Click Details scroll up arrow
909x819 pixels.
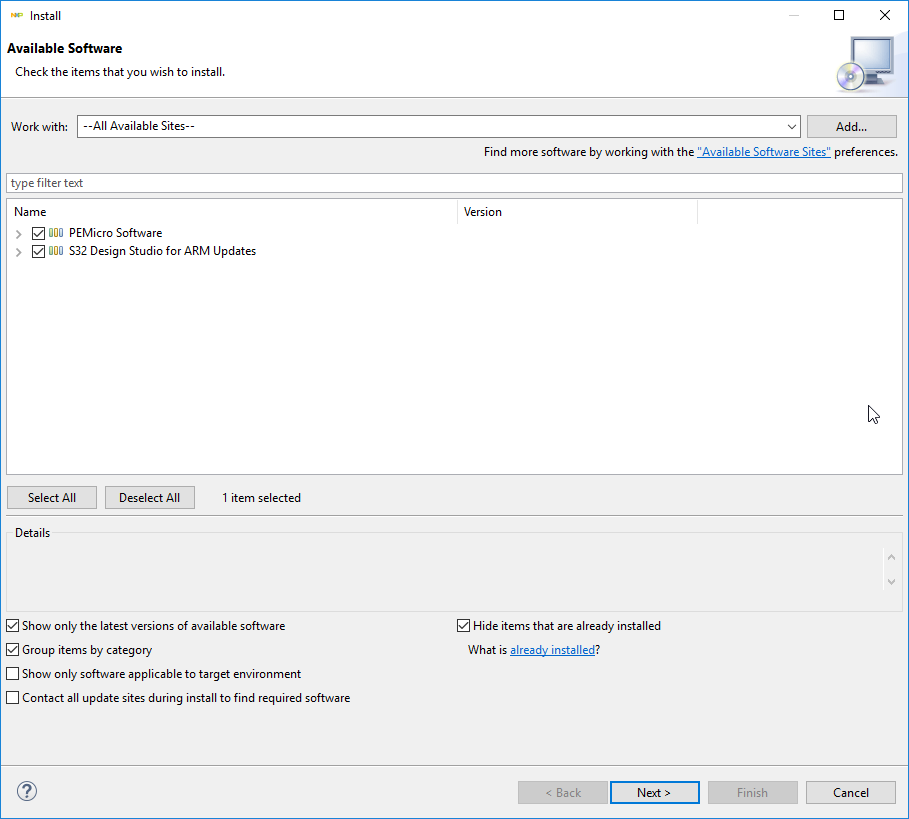892,558
